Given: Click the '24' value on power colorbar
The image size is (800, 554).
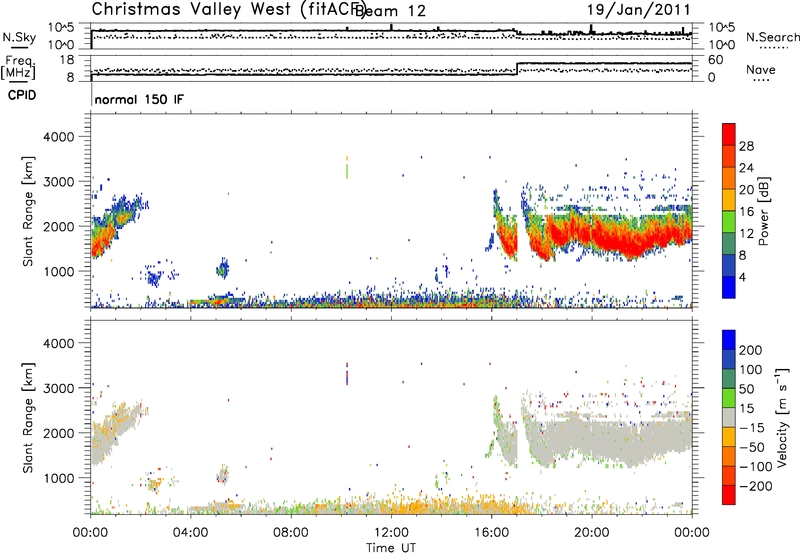Looking at the screenshot, I should click(x=746, y=168).
